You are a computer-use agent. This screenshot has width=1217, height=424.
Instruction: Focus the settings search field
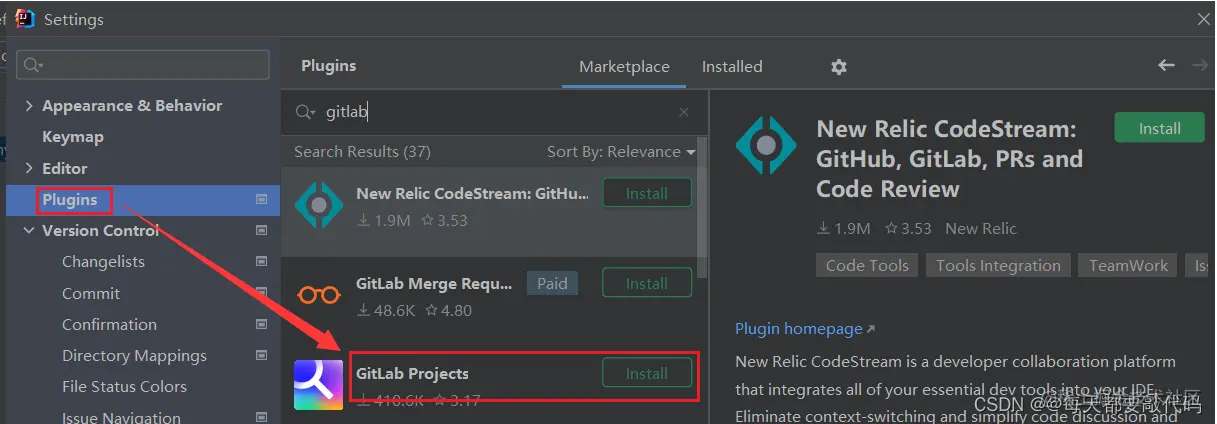click(x=143, y=65)
